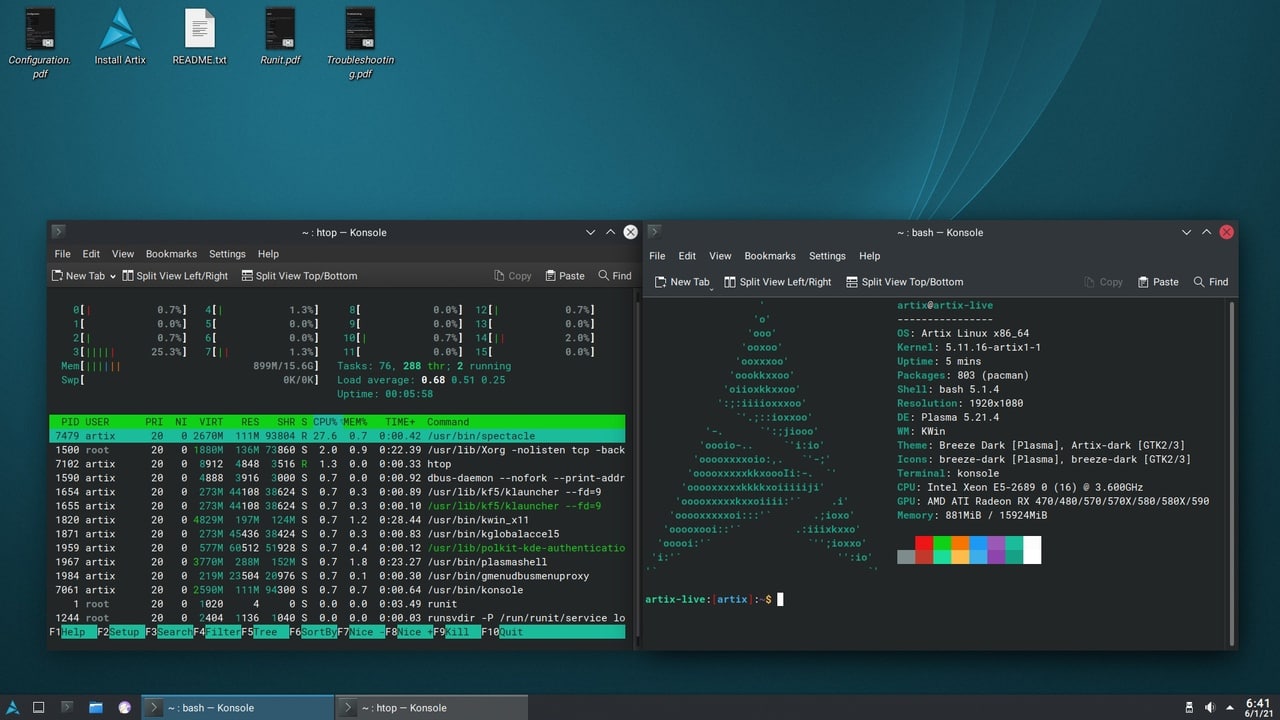Click F1 Help in the htop function bar
The image size is (1280, 720).
pos(72,632)
